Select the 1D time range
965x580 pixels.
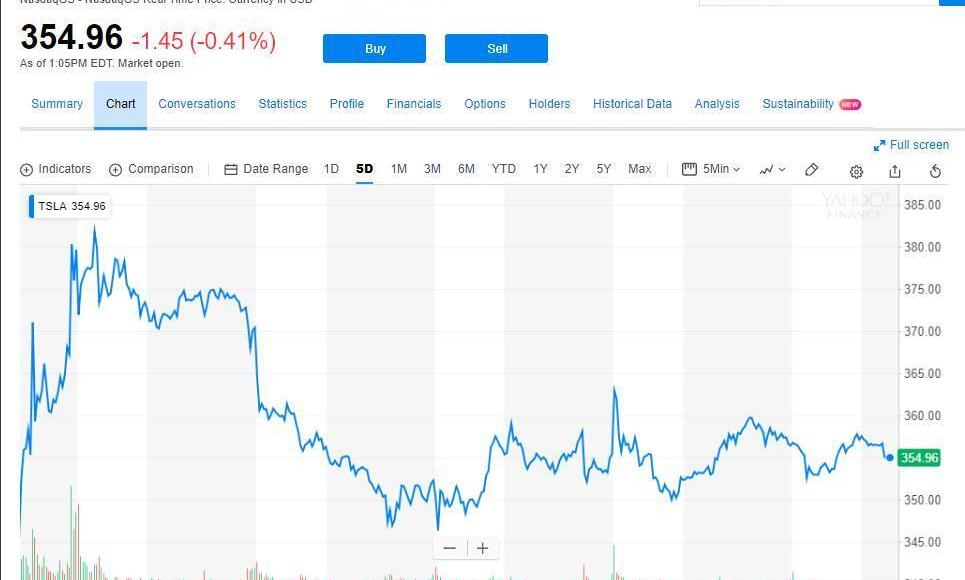[331, 169]
